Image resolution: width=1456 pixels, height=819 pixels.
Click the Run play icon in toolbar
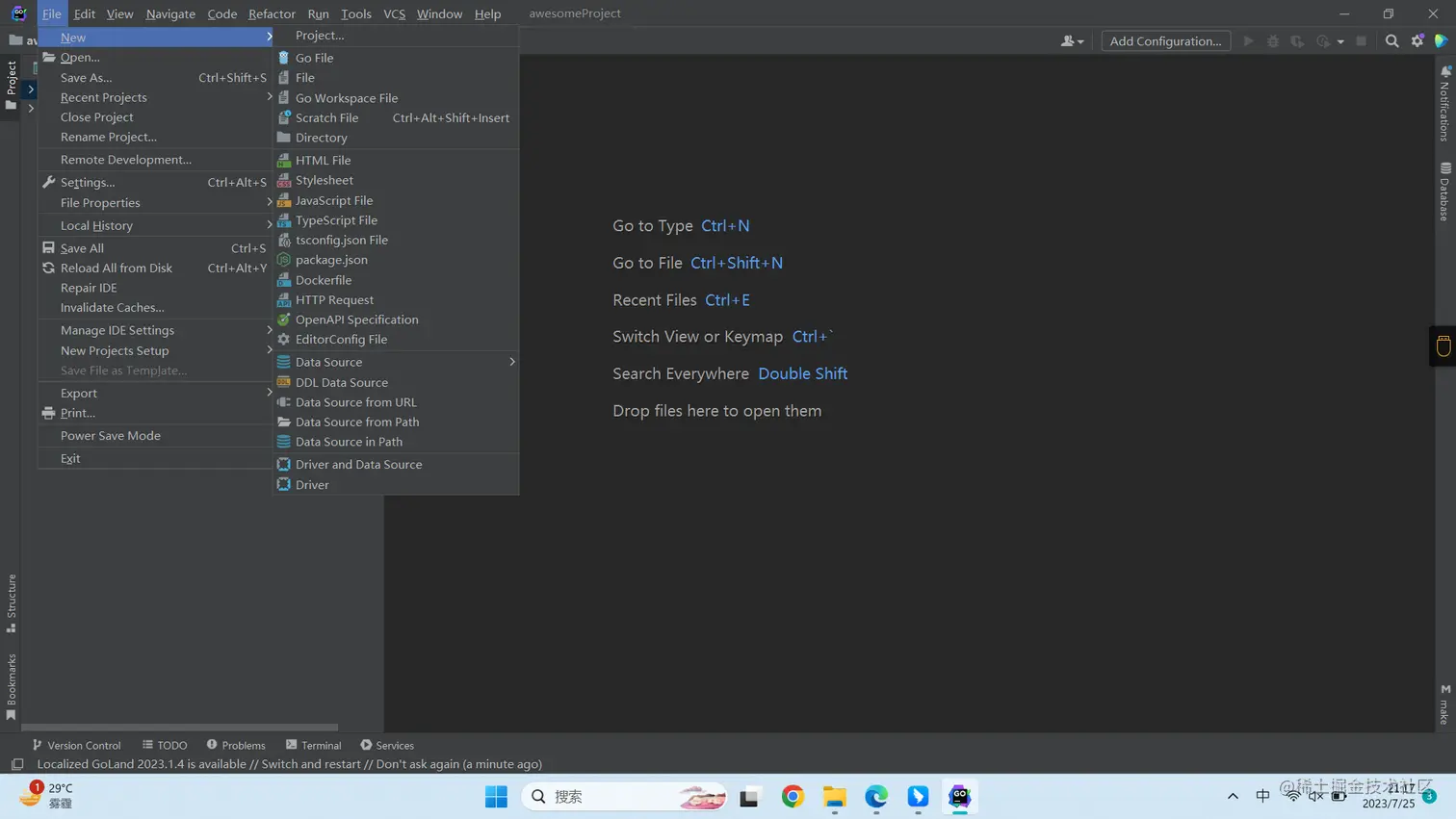(x=1248, y=41)
